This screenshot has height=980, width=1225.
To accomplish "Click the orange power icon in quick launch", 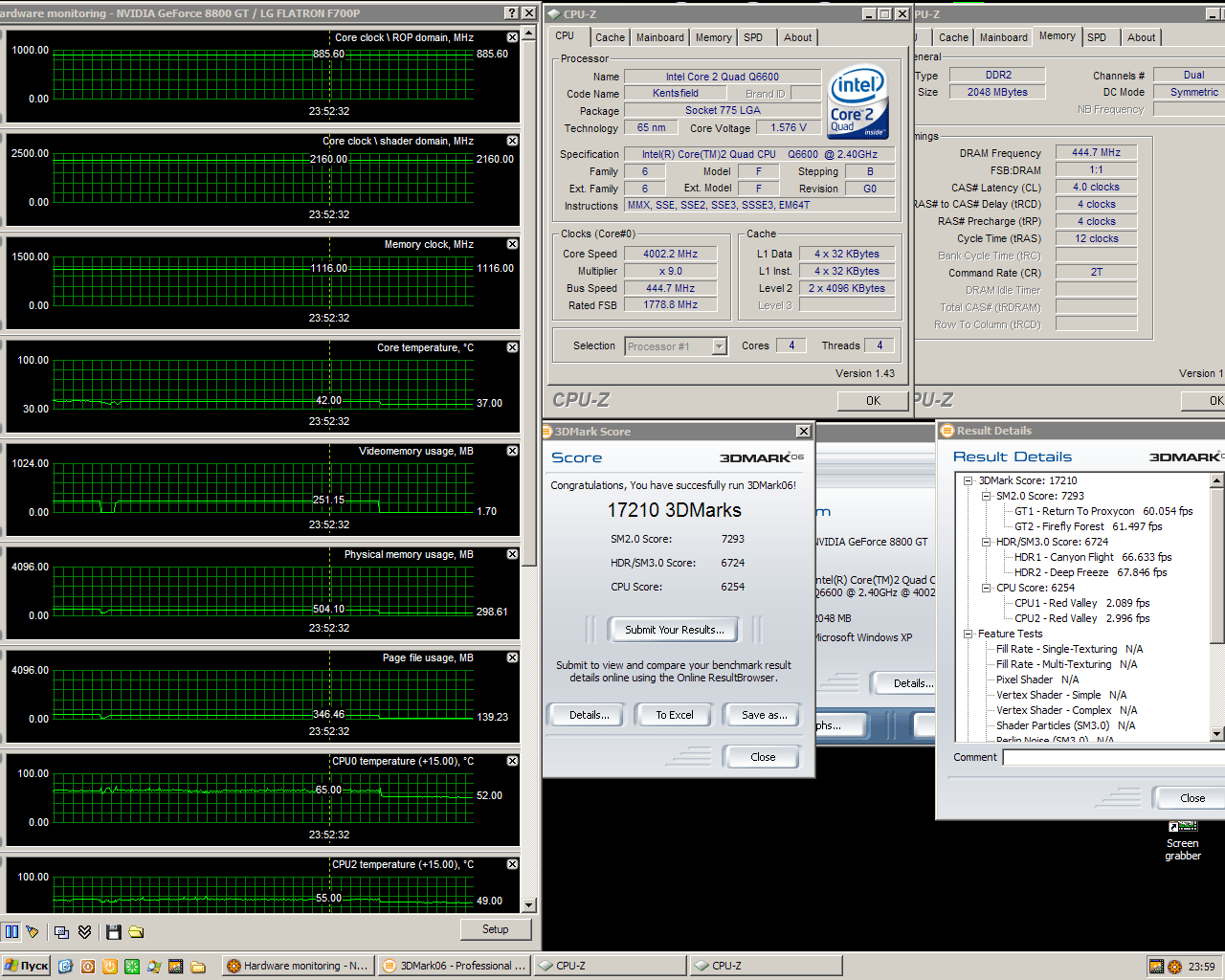I will [x=110, y=967].
